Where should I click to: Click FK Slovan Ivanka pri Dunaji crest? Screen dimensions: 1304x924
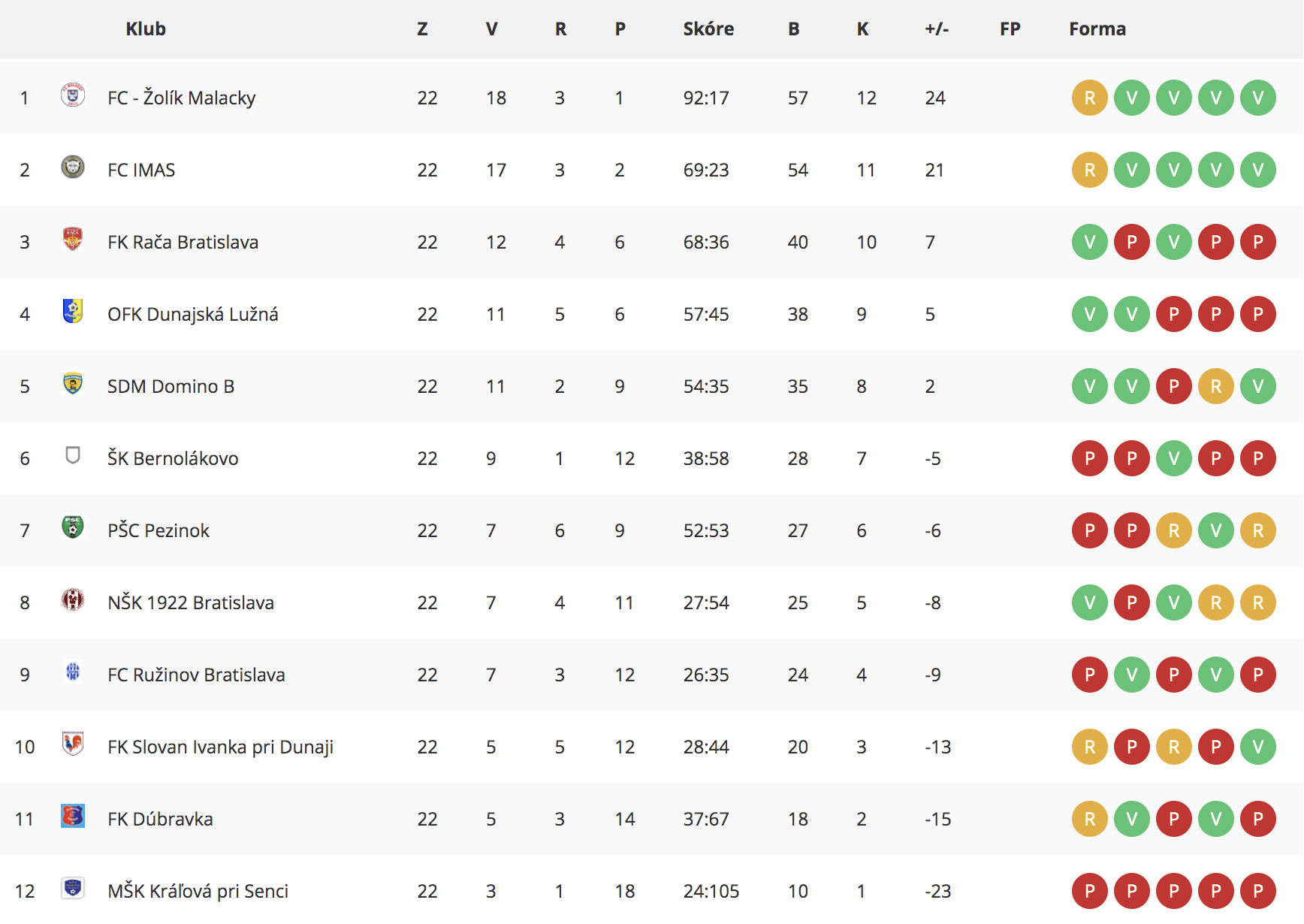pos(73,744)
